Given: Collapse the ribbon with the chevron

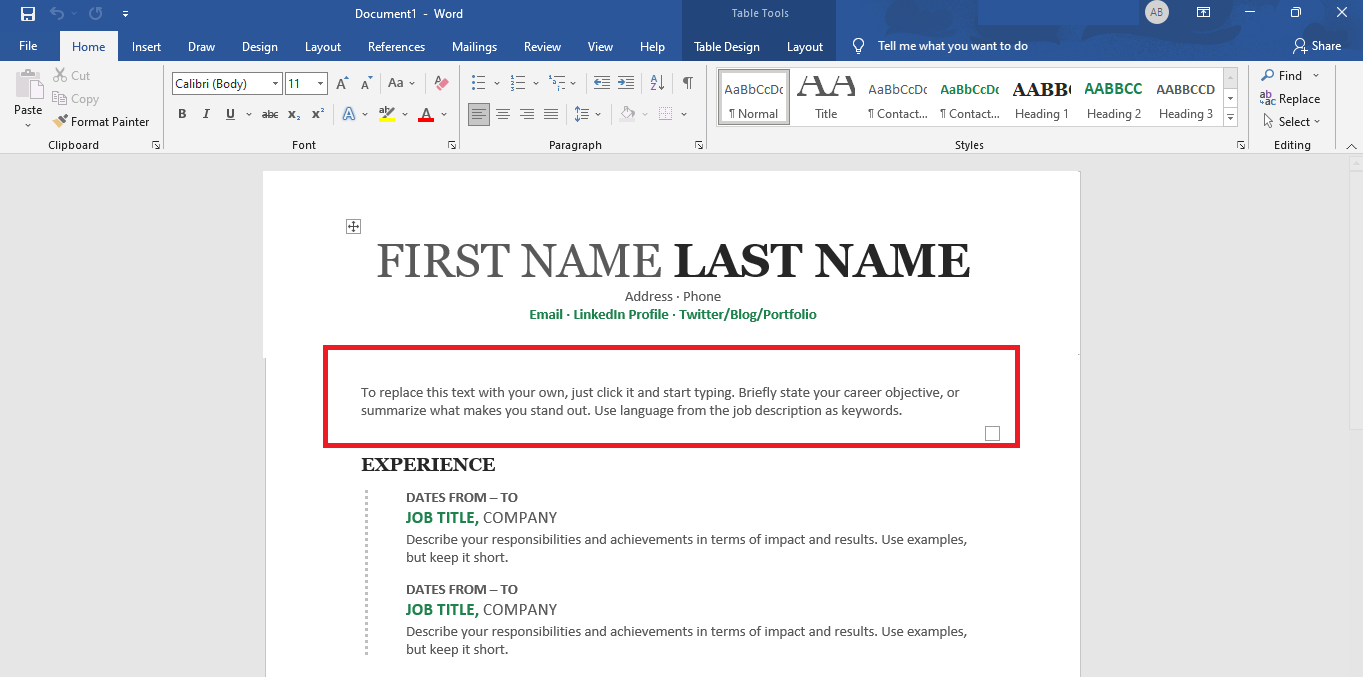Looking at the screenshot, I should [x=1352, y=145].
